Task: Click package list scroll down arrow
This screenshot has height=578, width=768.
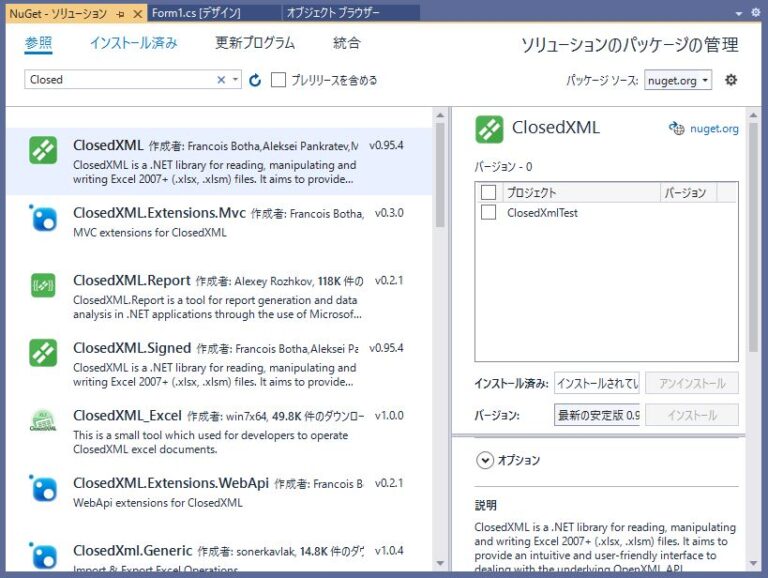Action: [x=440, y=563]
